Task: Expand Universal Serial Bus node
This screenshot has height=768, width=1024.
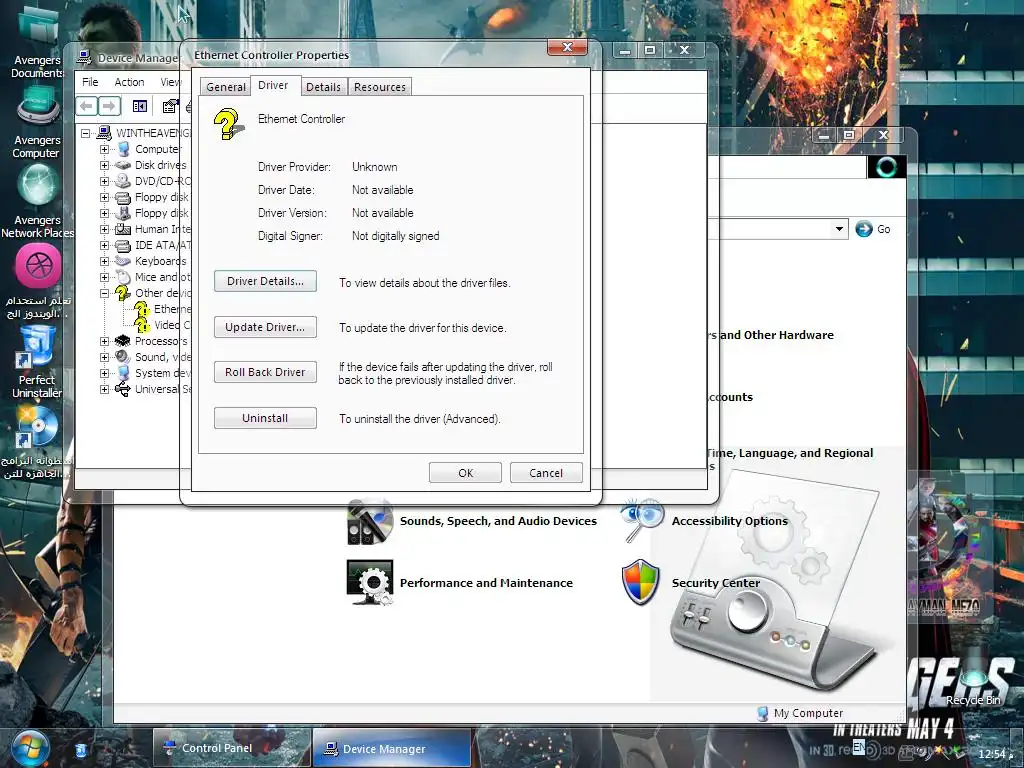Action: (104, 389)
